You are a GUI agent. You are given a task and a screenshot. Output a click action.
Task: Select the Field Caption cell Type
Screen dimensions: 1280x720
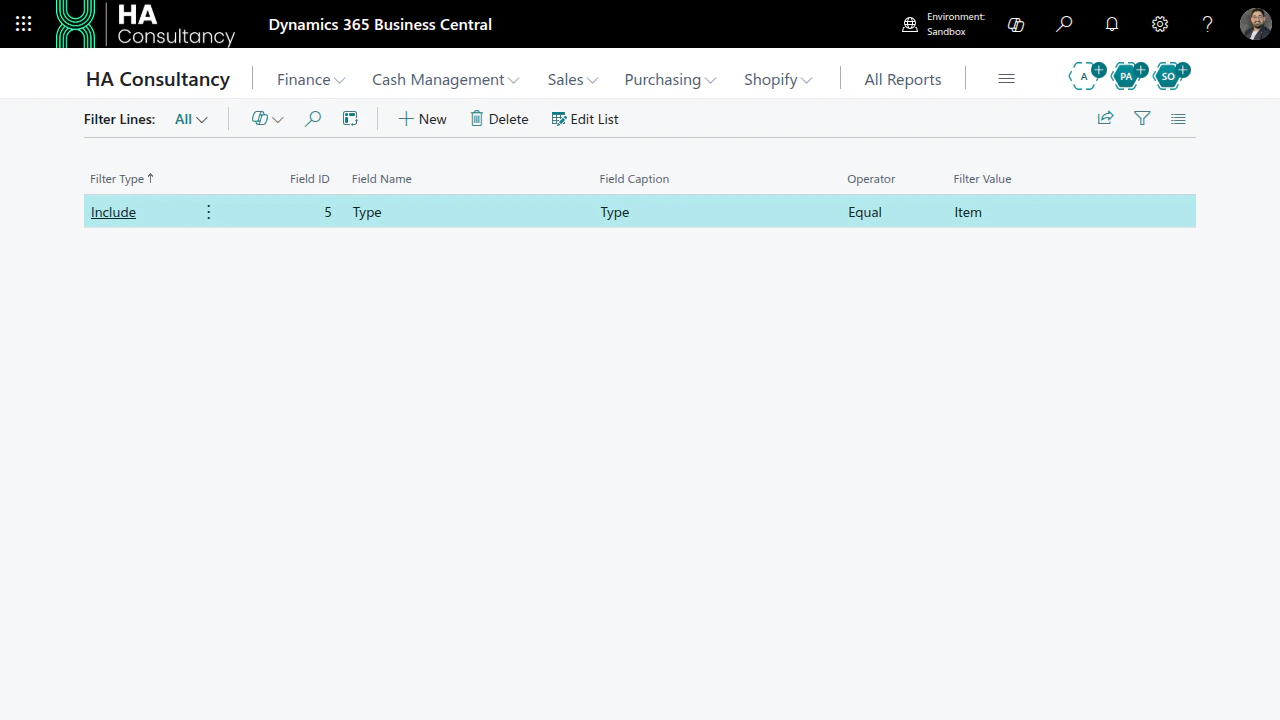pyautogui.click(x=614, y=212)
